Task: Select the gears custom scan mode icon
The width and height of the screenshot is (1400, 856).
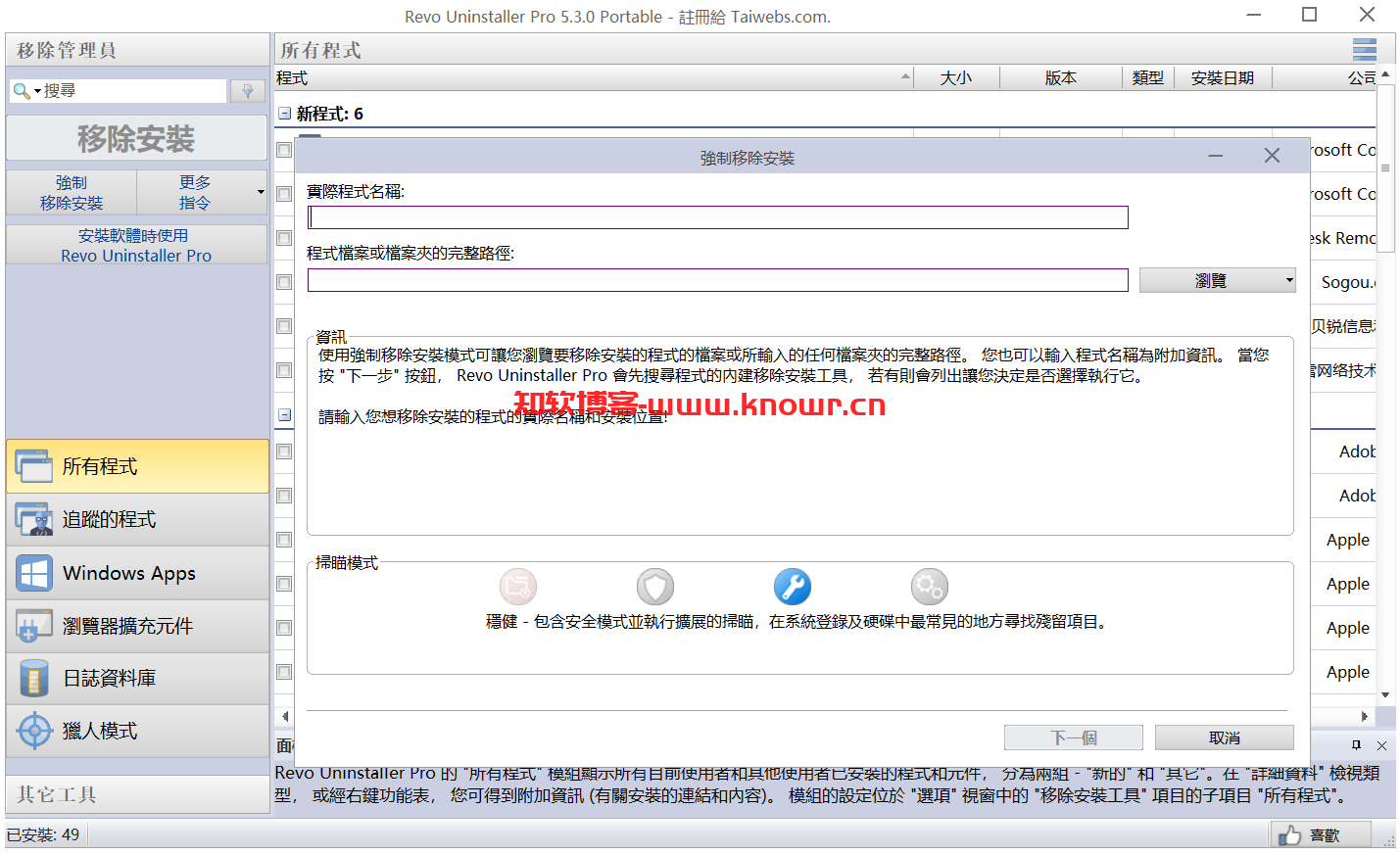Action: (x=930, y=587)
